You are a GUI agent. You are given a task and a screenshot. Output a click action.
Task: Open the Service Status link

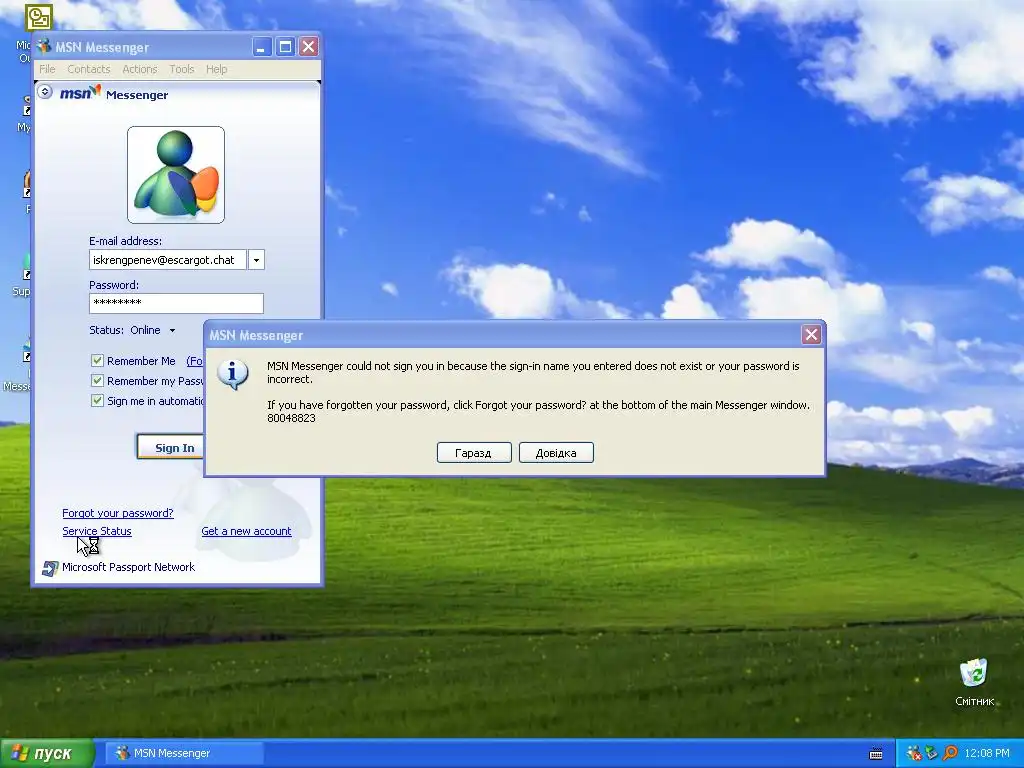click(x=97, y=531)
